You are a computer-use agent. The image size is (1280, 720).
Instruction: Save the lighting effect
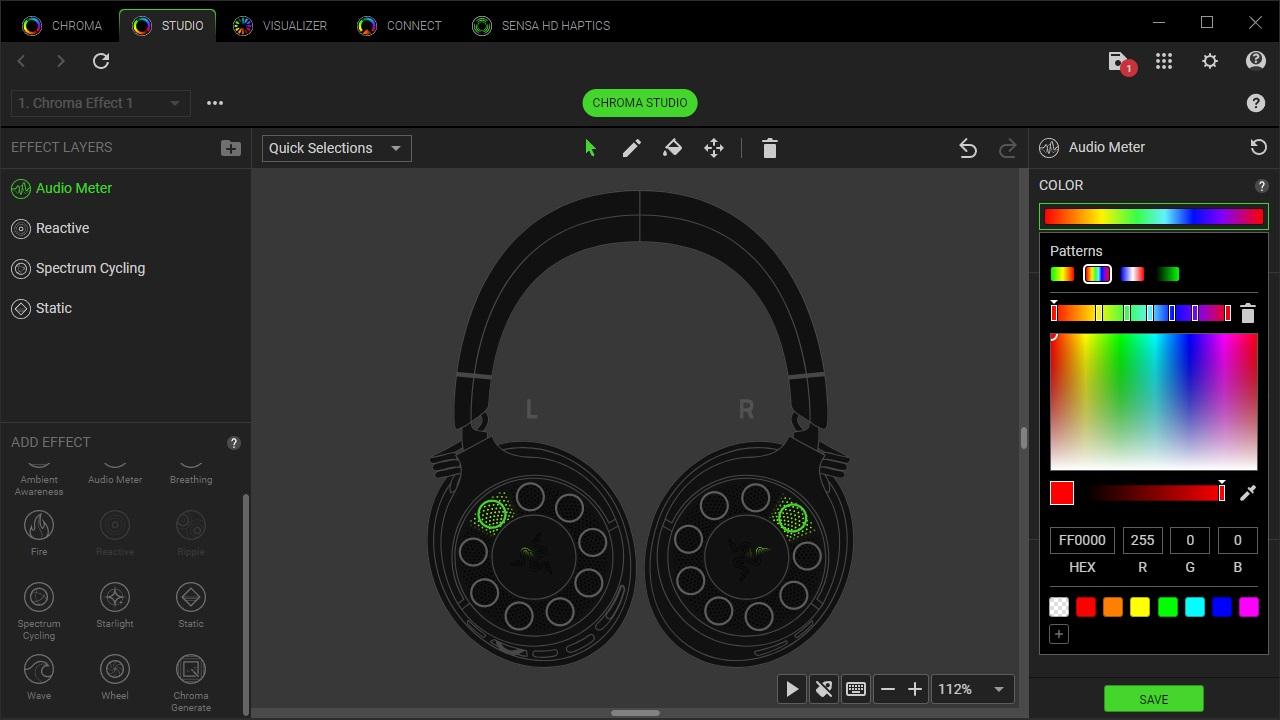click(x=1153, y=699)
